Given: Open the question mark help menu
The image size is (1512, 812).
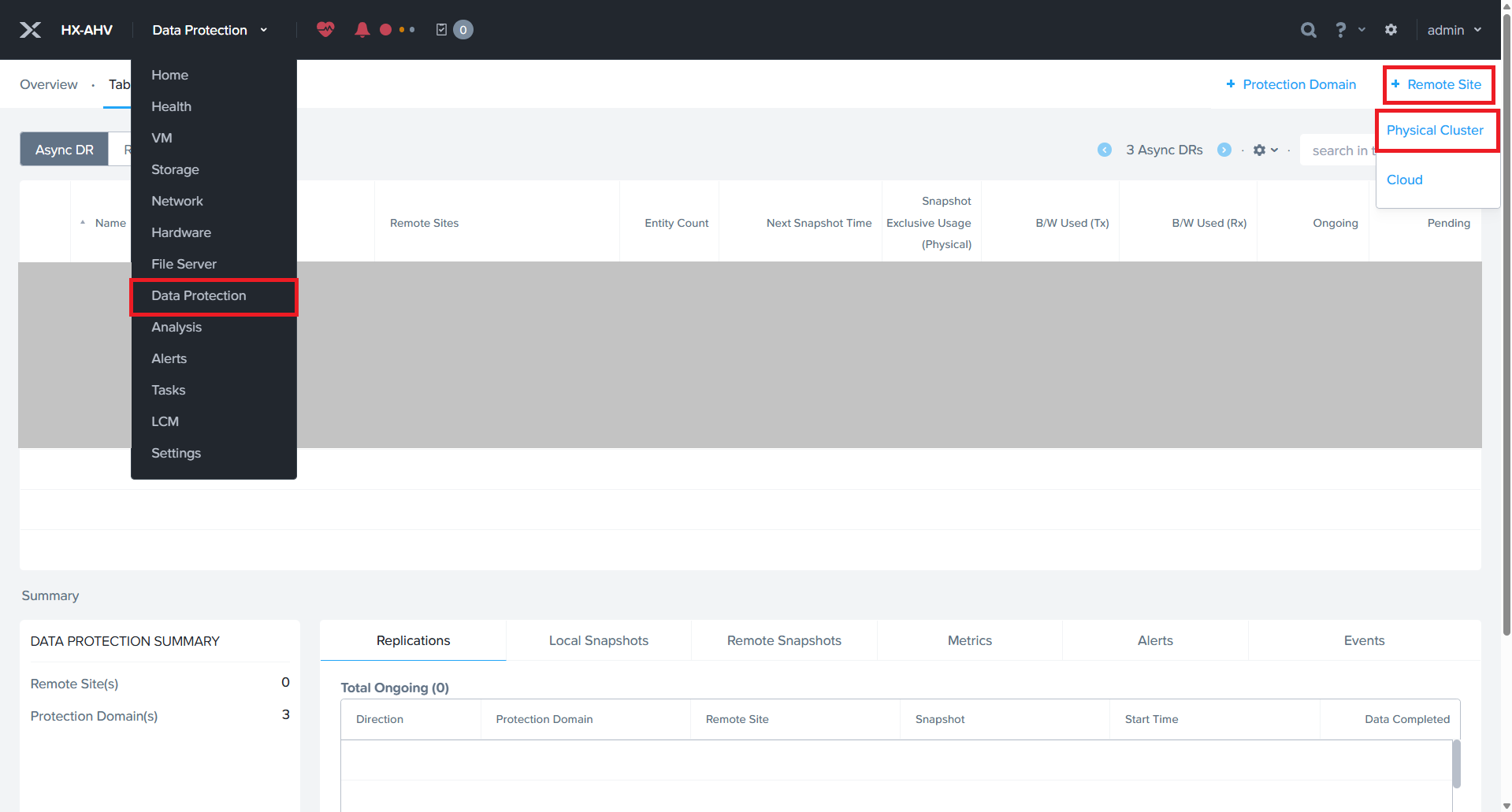Looking at the screenshot, I should point(1341,30).
